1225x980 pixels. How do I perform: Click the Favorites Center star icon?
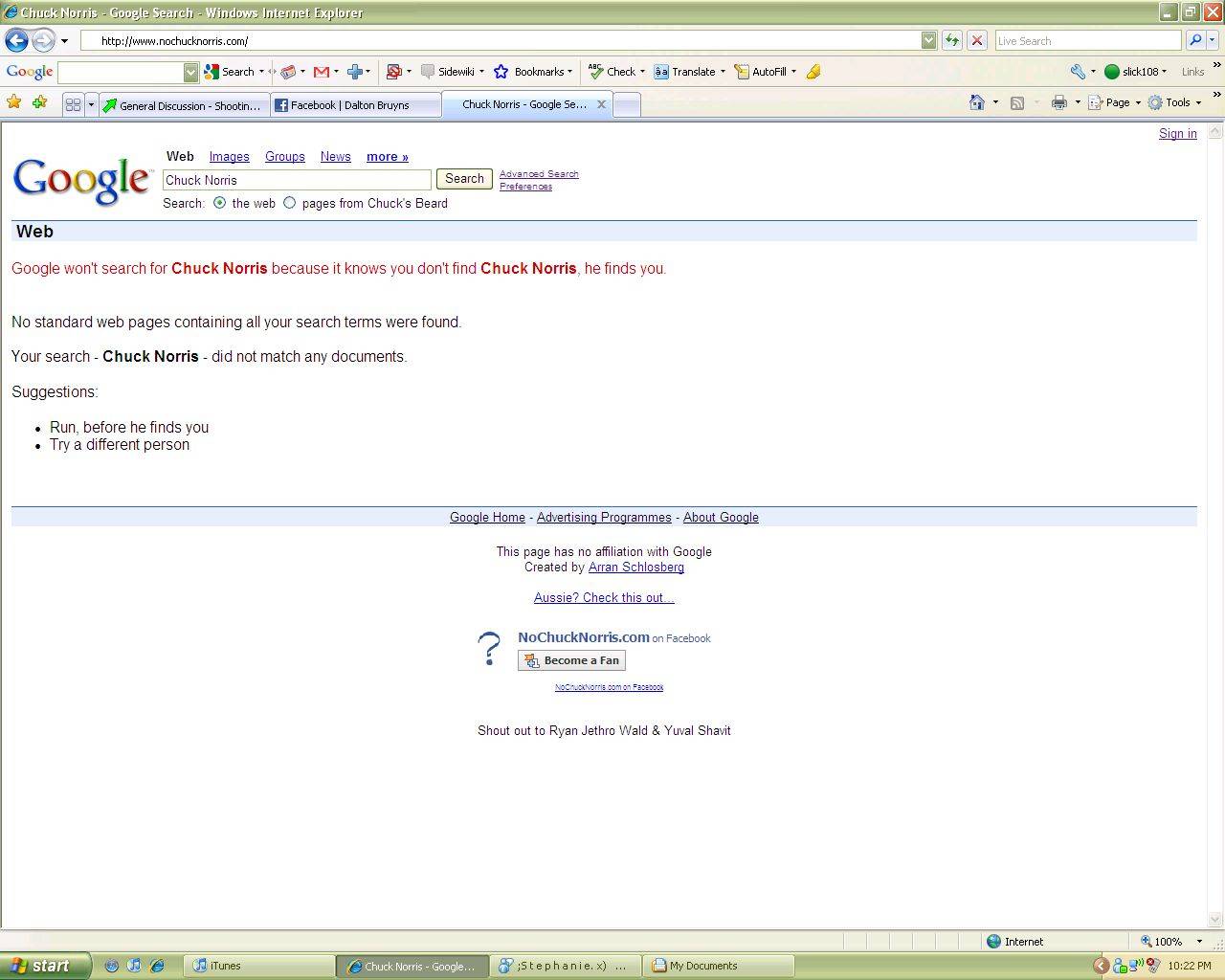tap(14, 102)
